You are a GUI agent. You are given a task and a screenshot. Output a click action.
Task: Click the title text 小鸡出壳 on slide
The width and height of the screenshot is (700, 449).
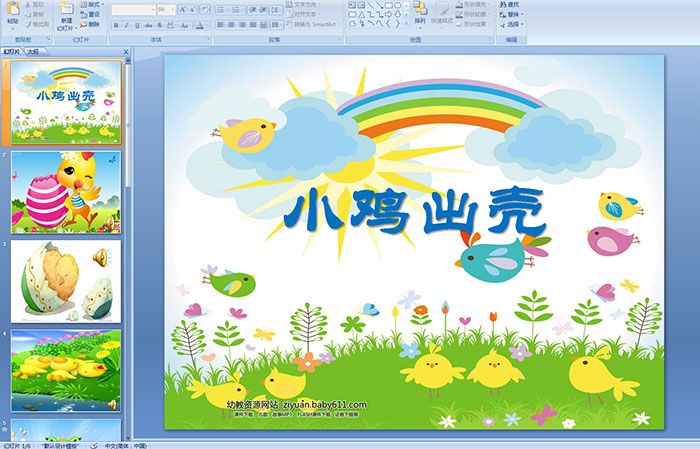pos(415,211)
